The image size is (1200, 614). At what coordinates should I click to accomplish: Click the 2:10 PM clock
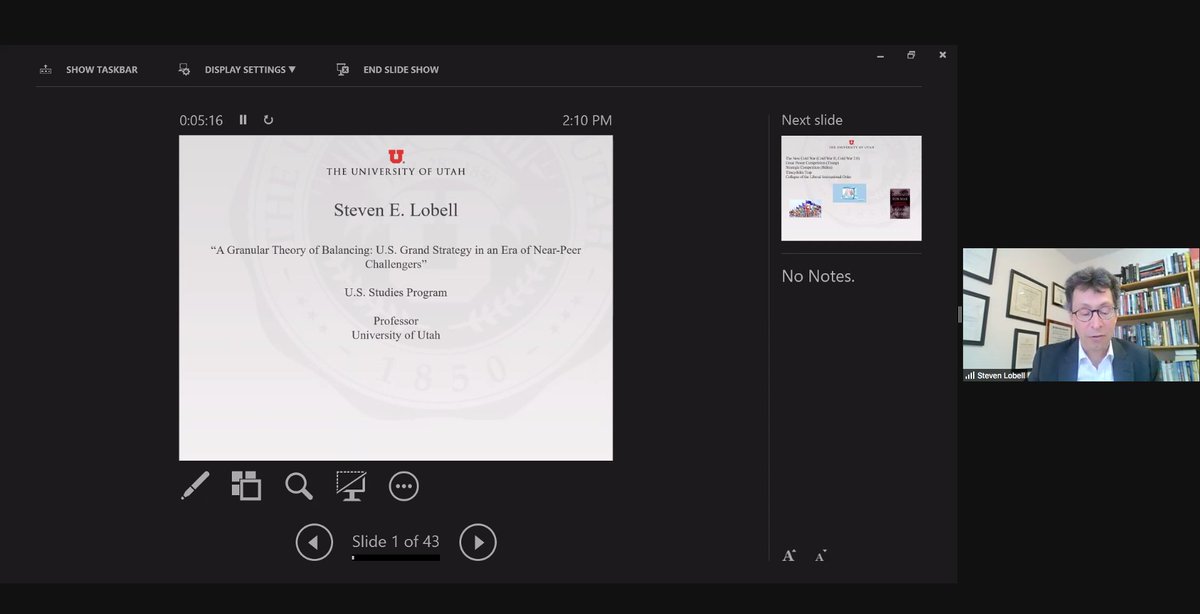(x=587, y=120)
